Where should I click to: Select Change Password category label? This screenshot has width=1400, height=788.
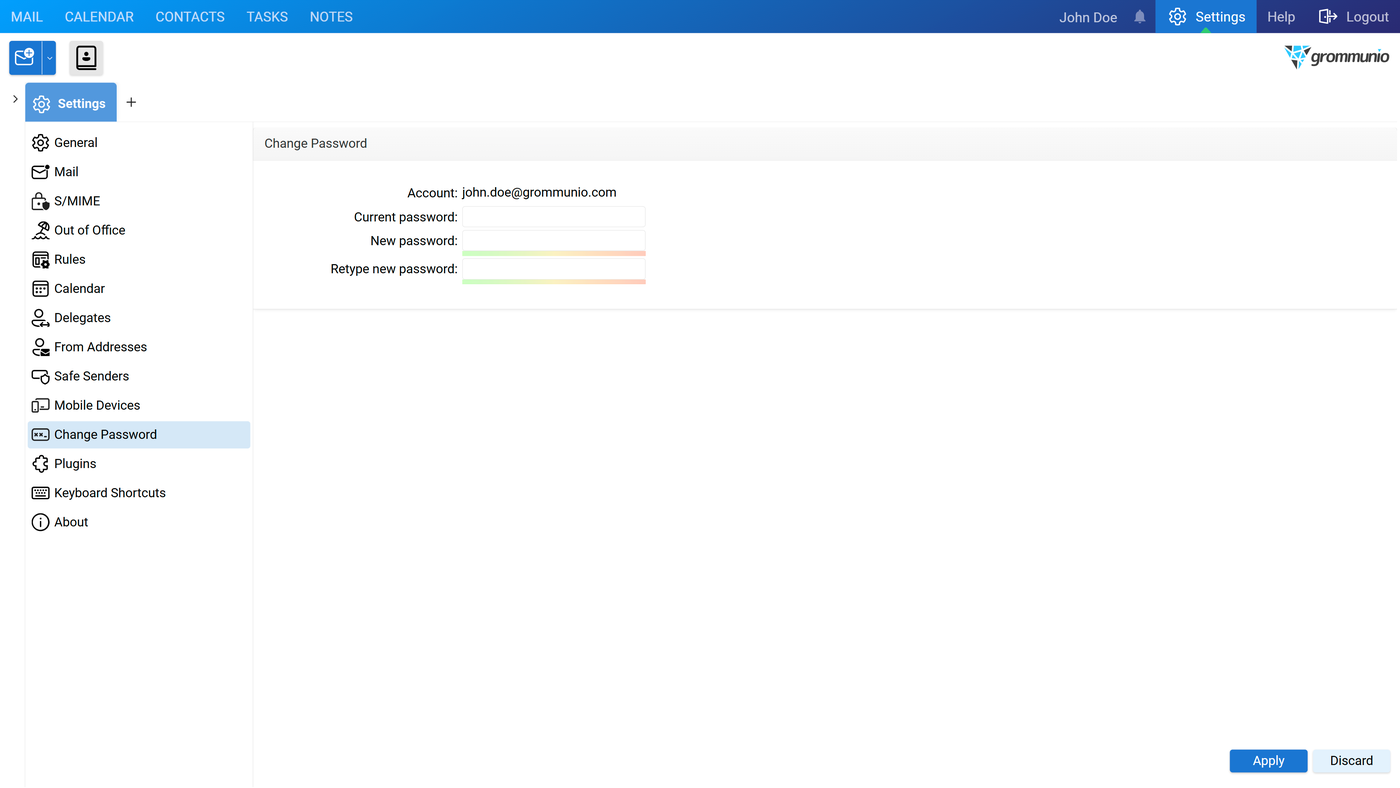point(105,434)
